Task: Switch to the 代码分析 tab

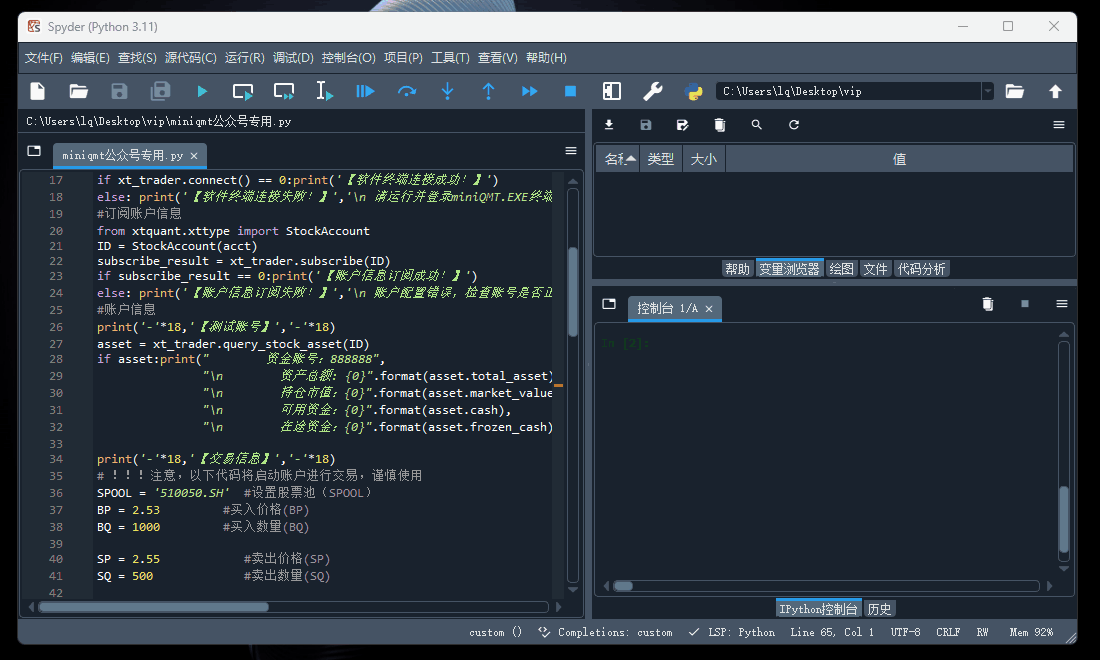Action: 921,269
